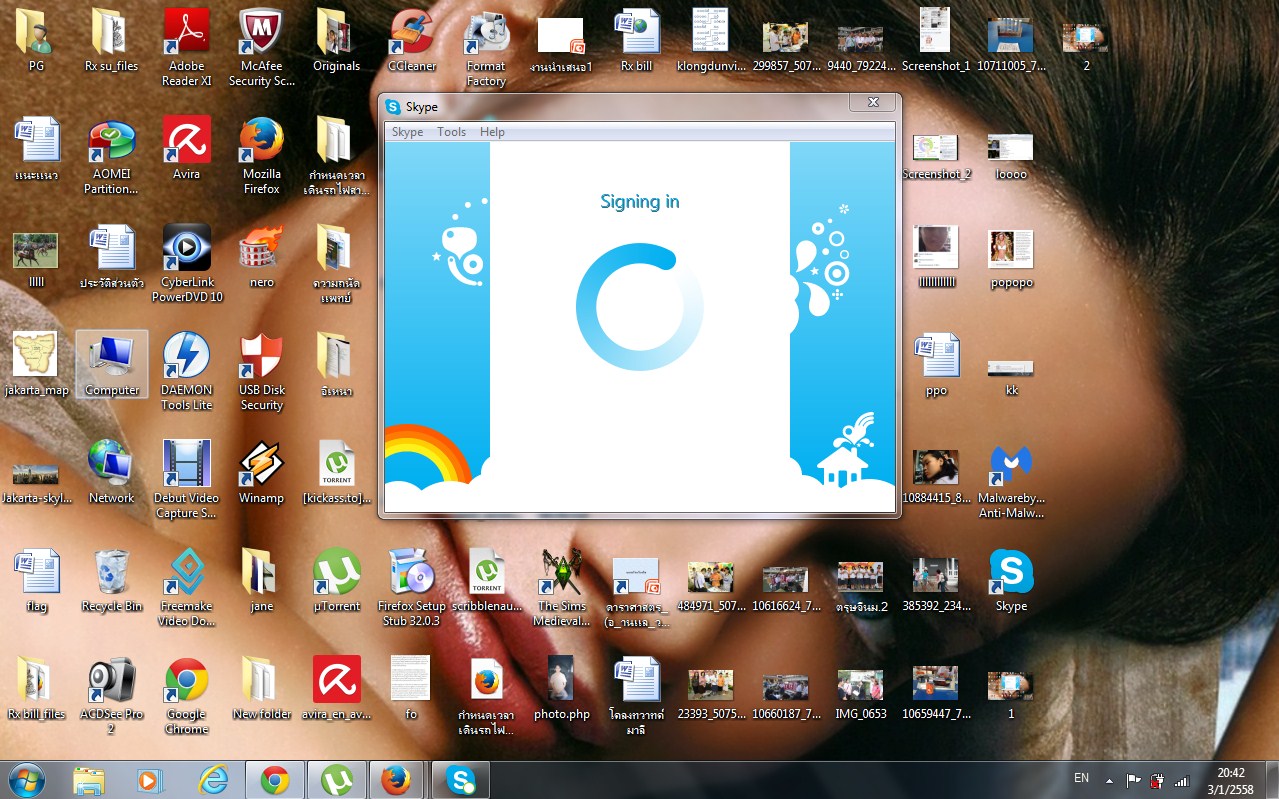1279x799 pixels.
Task: Select the Recycle Bin icon
Action: point(111,581)
